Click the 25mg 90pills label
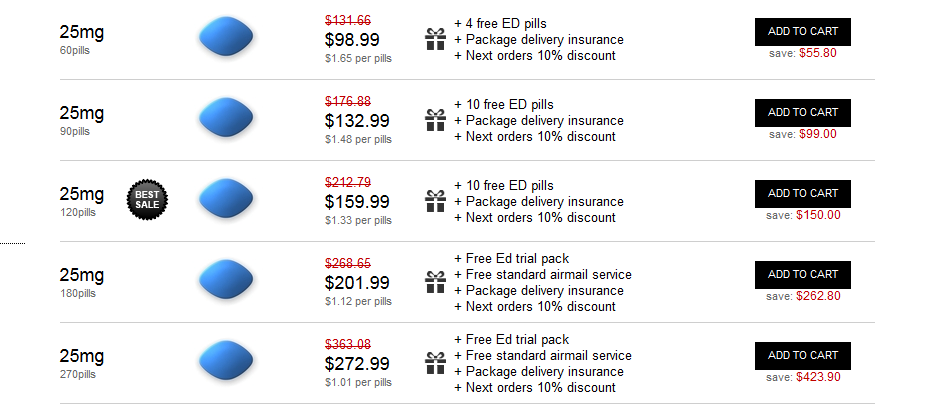The image size is (950, 408). 81,120
